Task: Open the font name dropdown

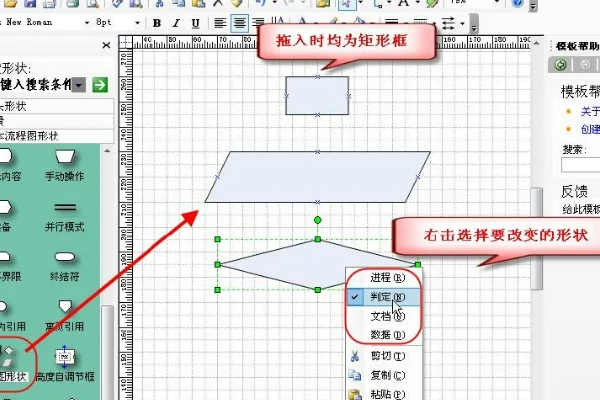Action: tap(87, 23)
